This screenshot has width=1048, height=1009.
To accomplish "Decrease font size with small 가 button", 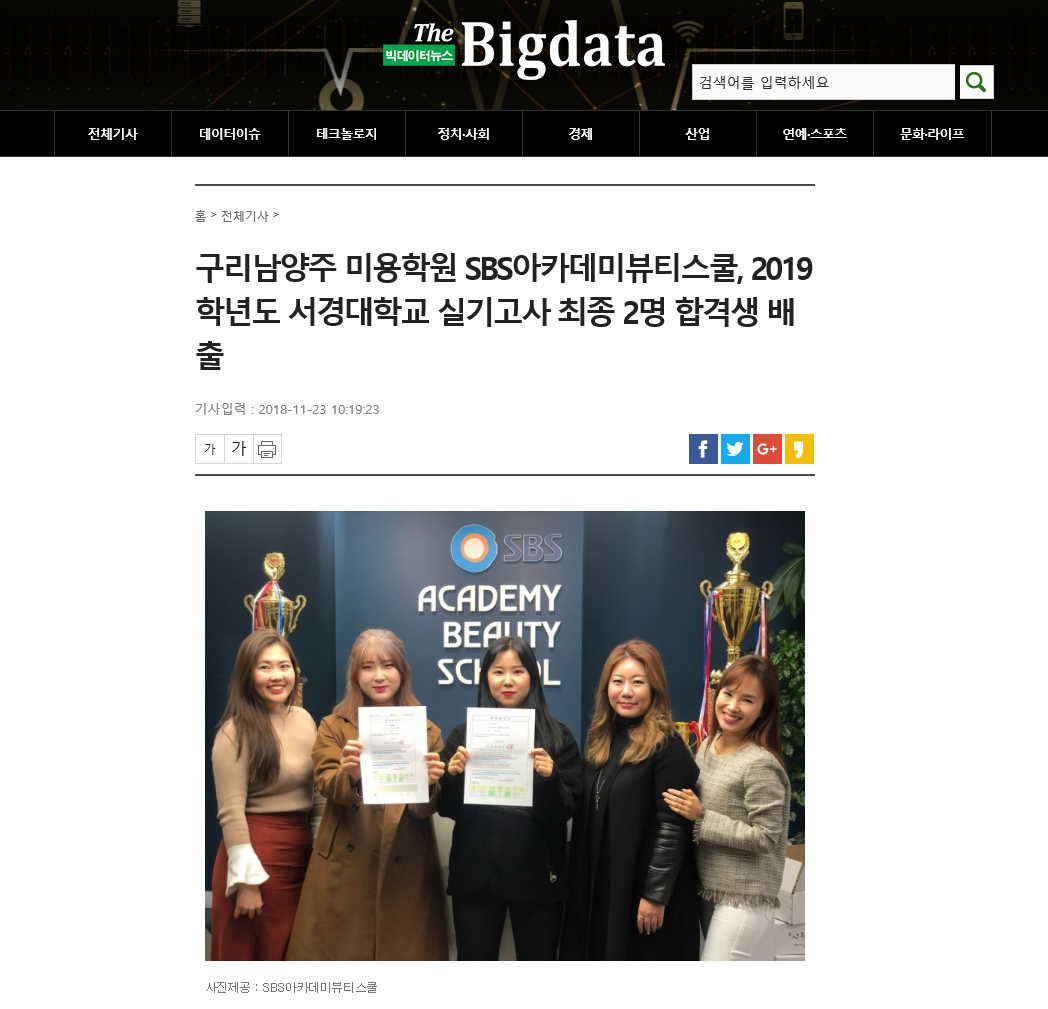I will click(x=210, y=449).
